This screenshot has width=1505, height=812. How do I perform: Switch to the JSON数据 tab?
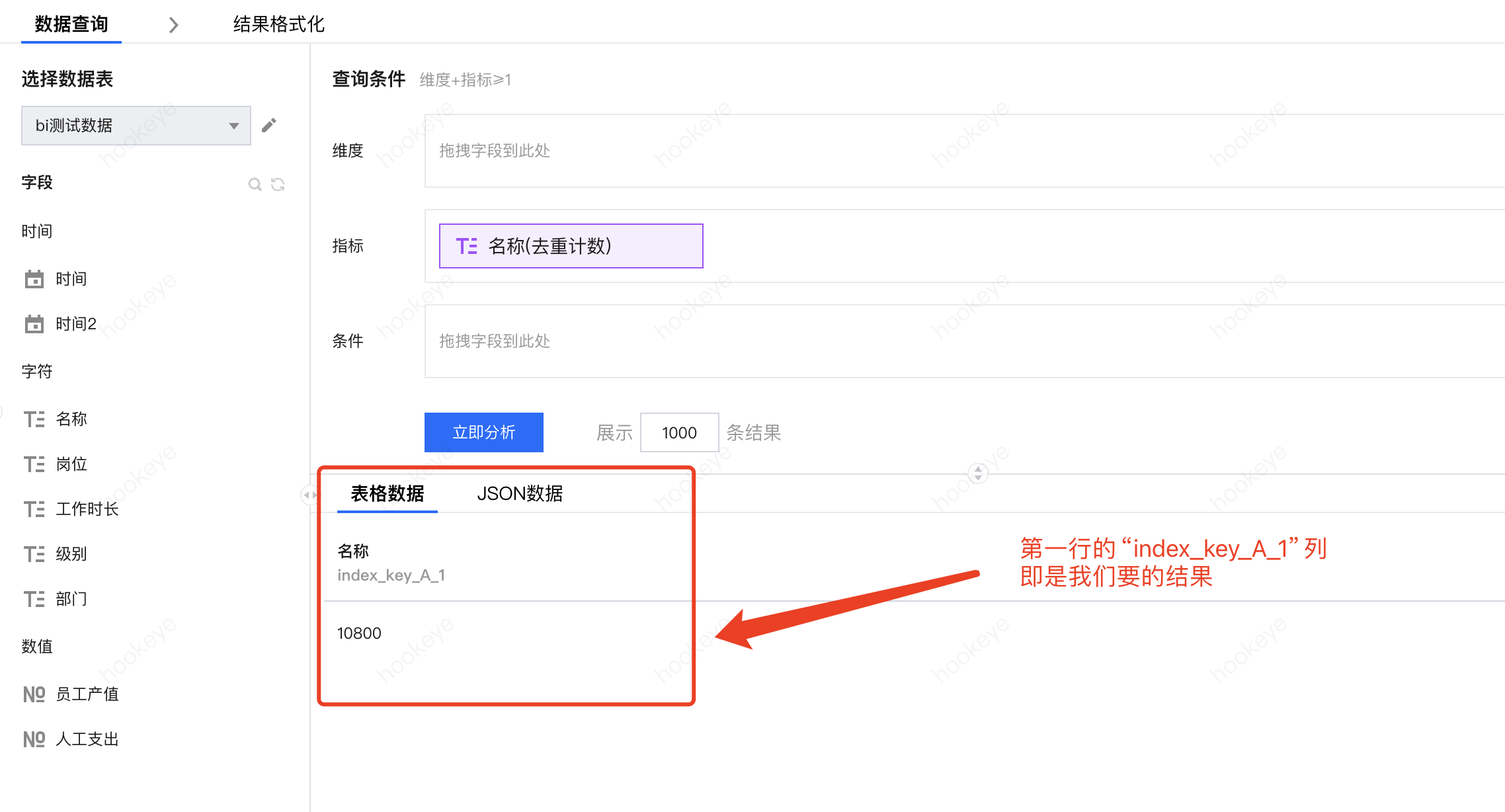pos(520,494)
